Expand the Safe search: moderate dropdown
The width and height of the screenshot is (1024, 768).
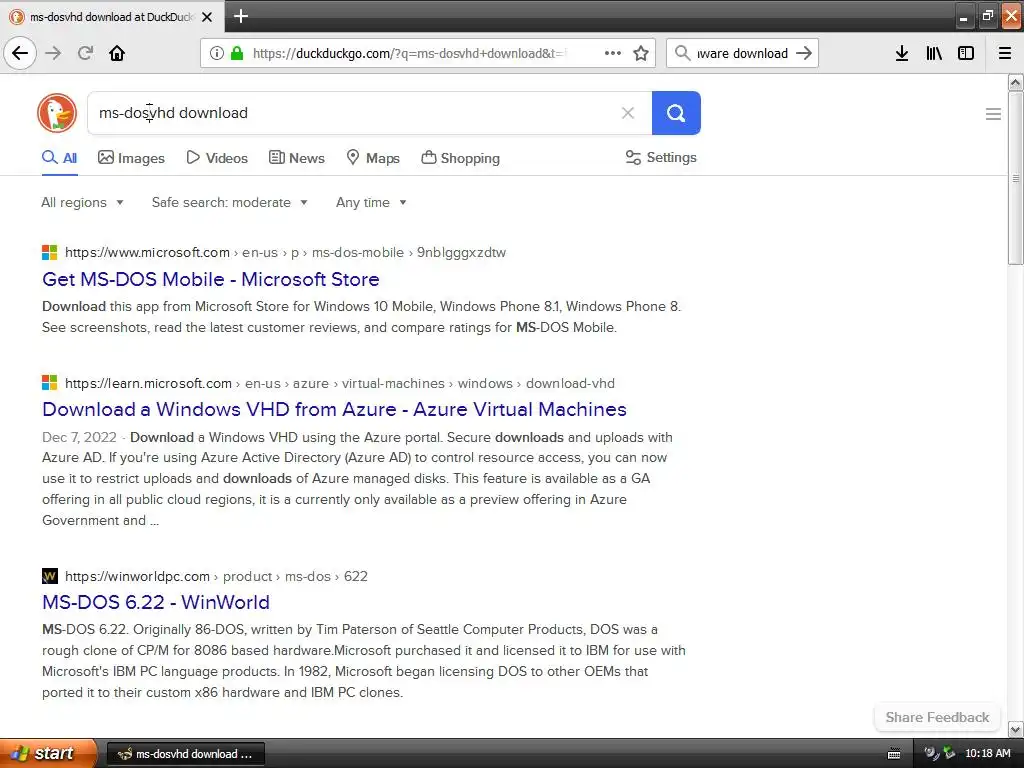[x=229, y=202]
